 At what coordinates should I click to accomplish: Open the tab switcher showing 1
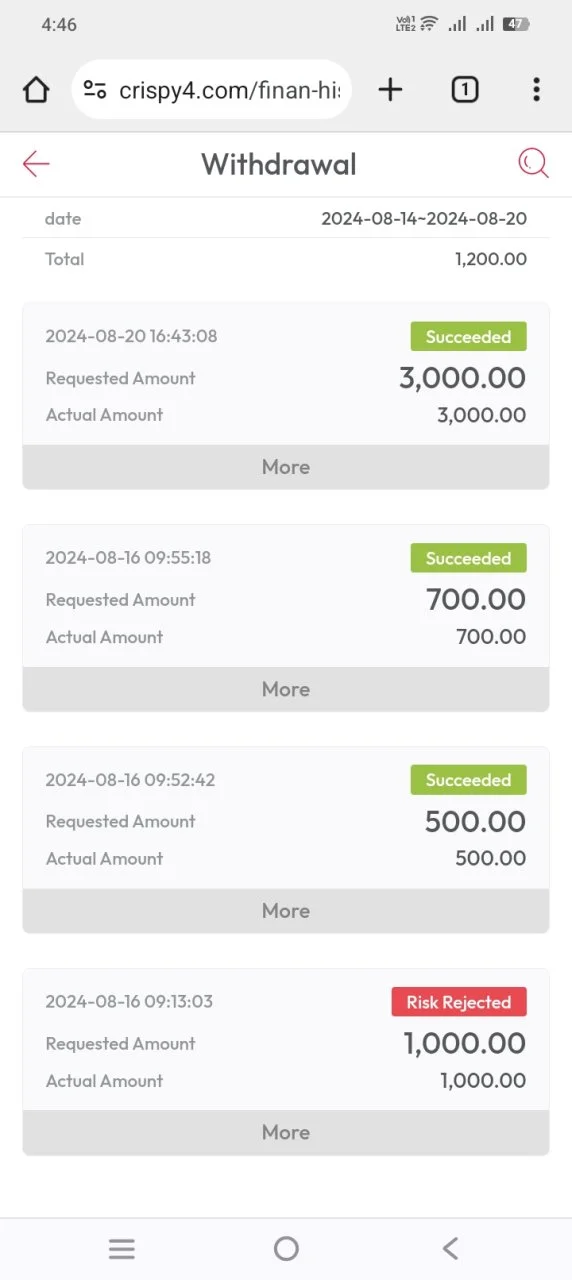[464, 90]
